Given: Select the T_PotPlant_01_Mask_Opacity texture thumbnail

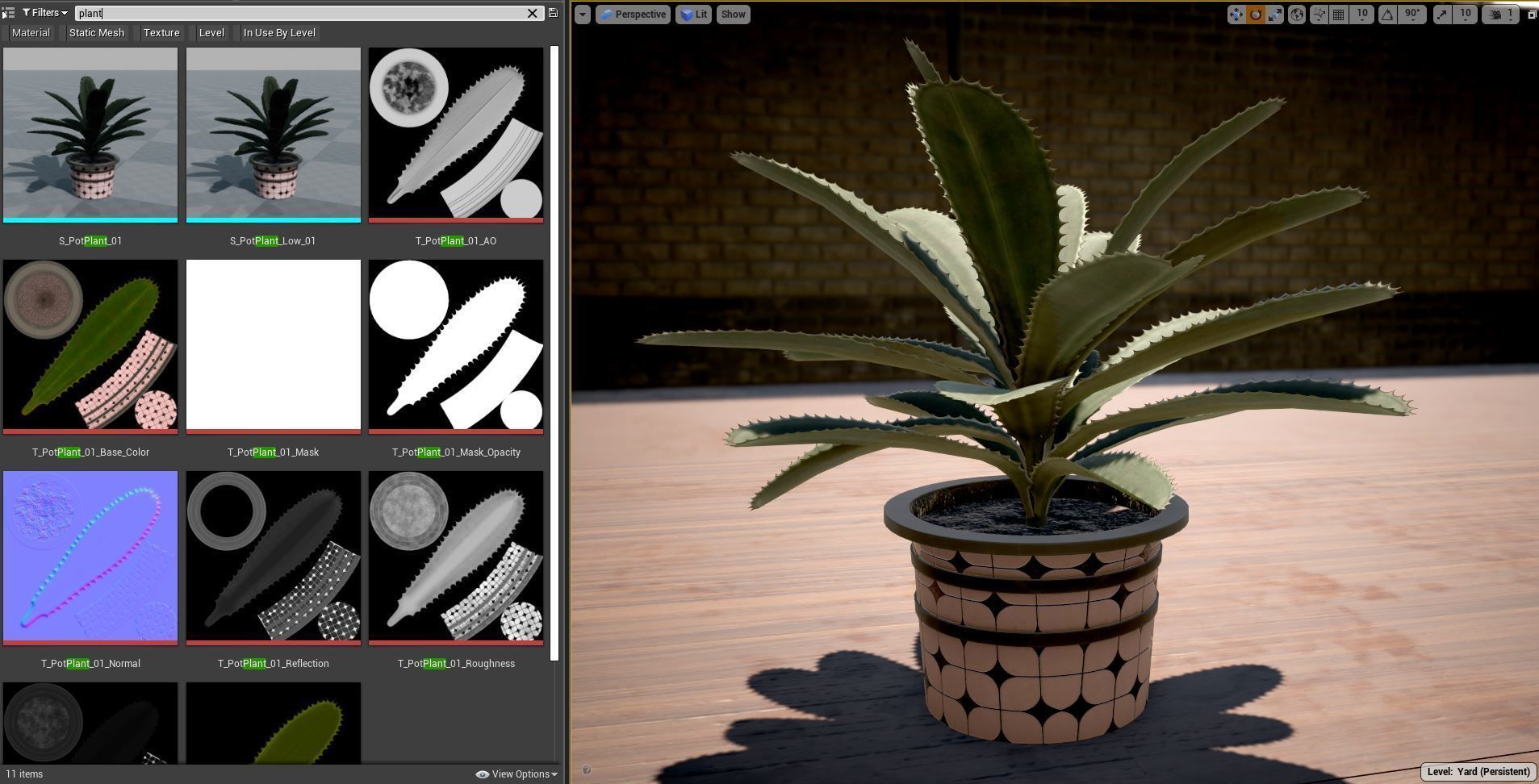Looking at the screenshot, I should coord(456,347).
